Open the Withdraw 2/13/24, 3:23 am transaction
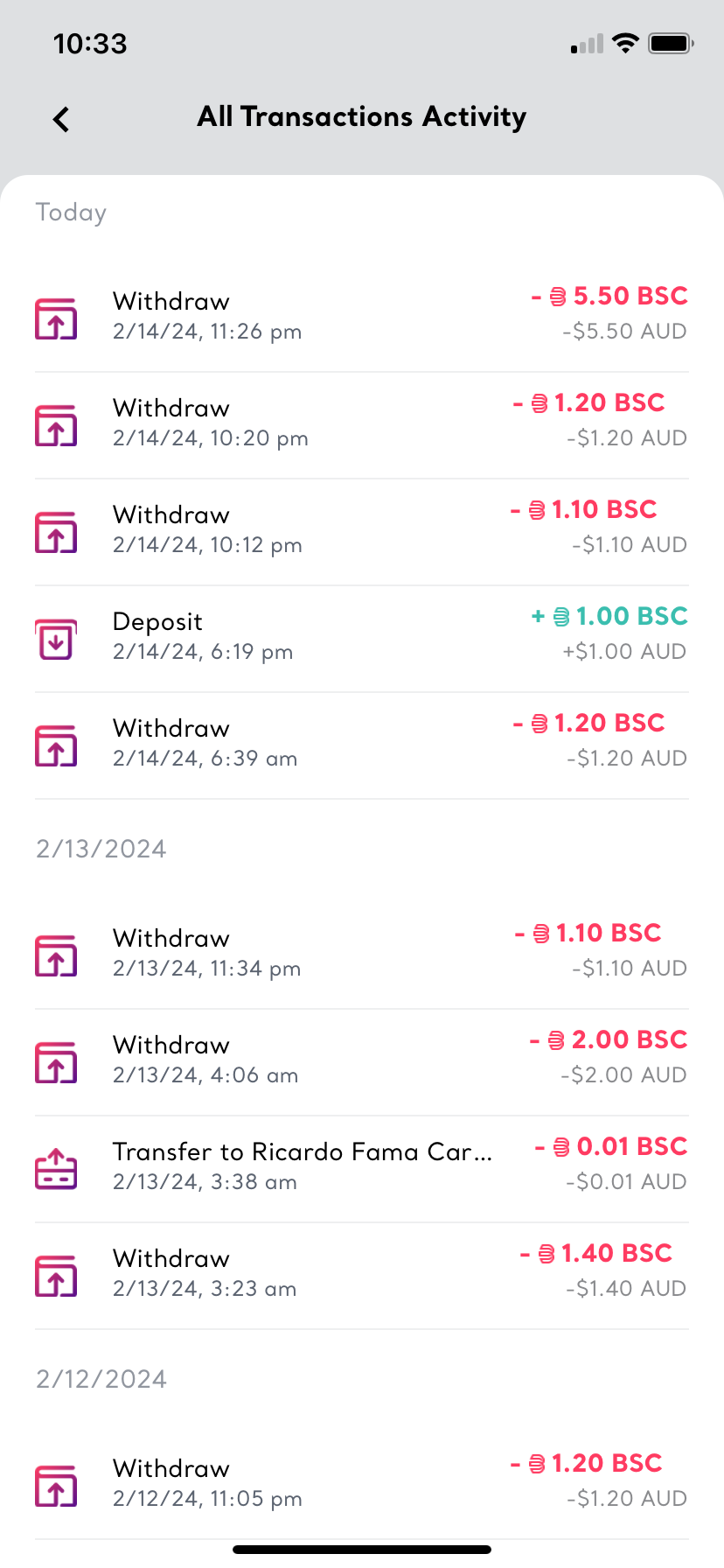 click(x=205, y=1272)
